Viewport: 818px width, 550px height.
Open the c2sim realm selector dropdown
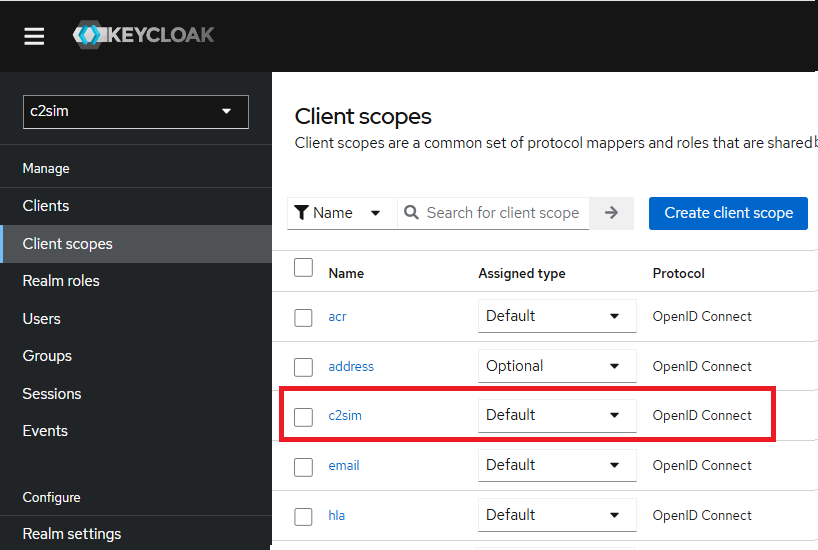(x=135, y=112)
